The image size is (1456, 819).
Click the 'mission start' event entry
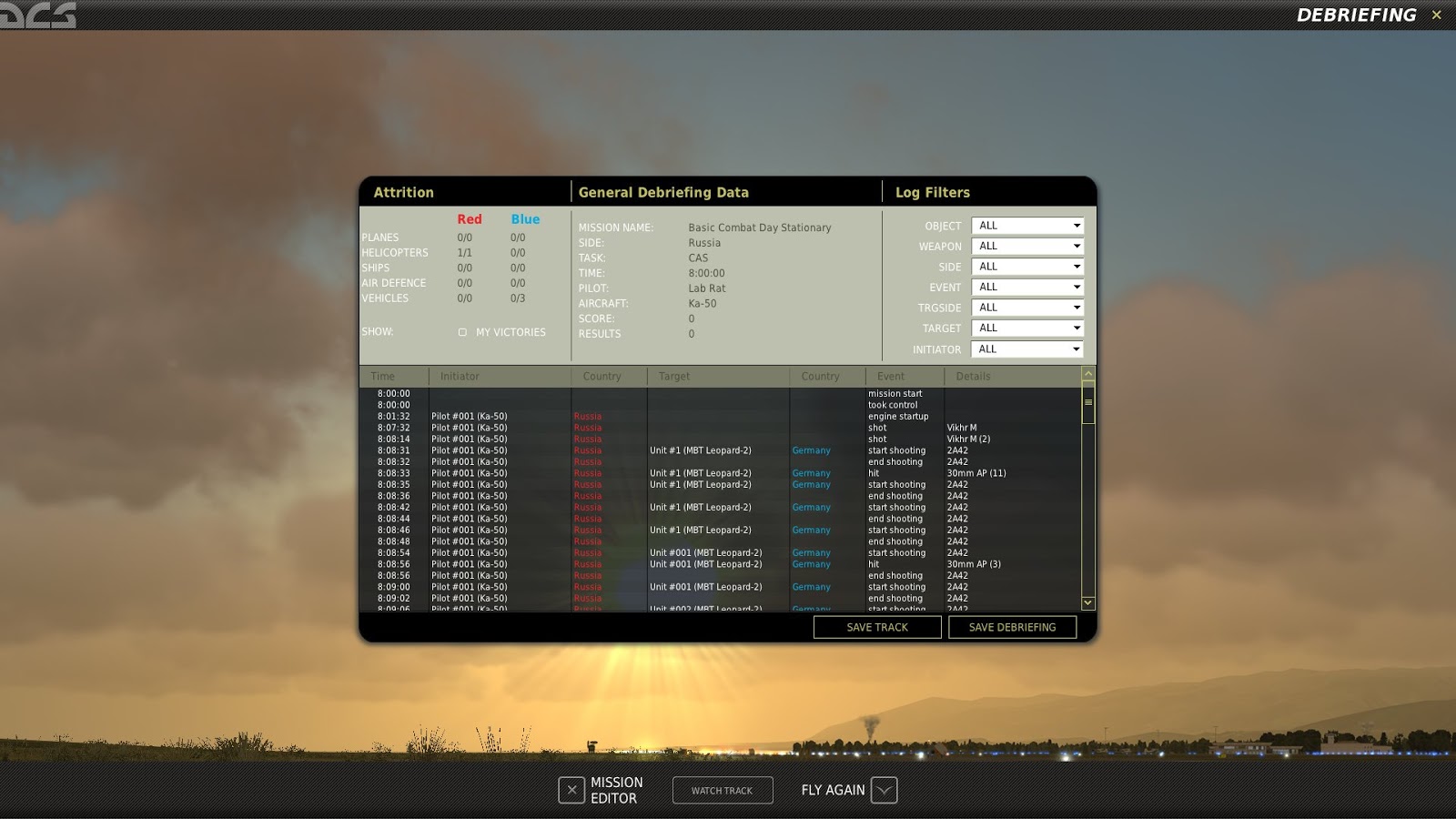895,394
